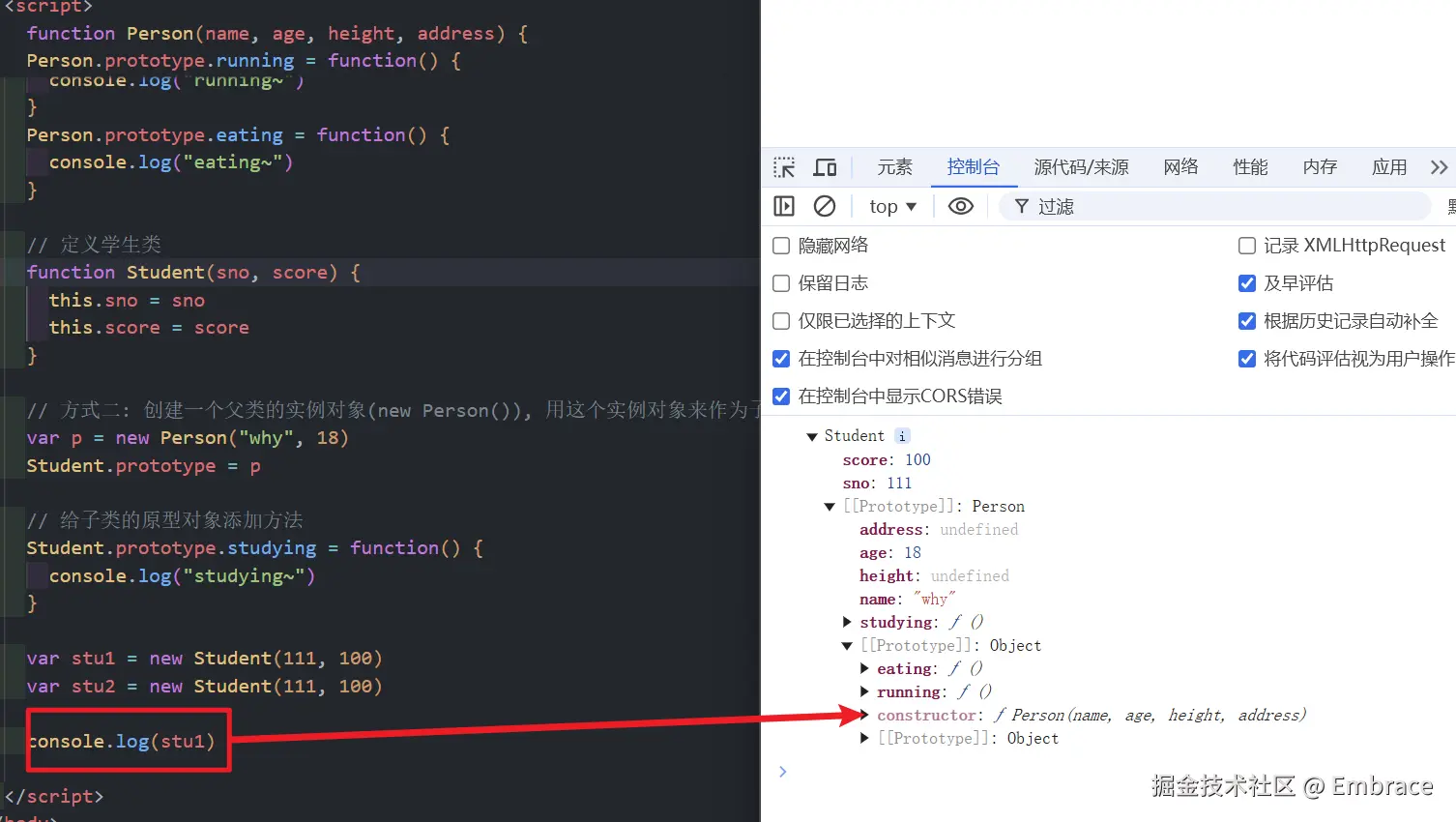Click the height: undefined property

click(934, 576)
